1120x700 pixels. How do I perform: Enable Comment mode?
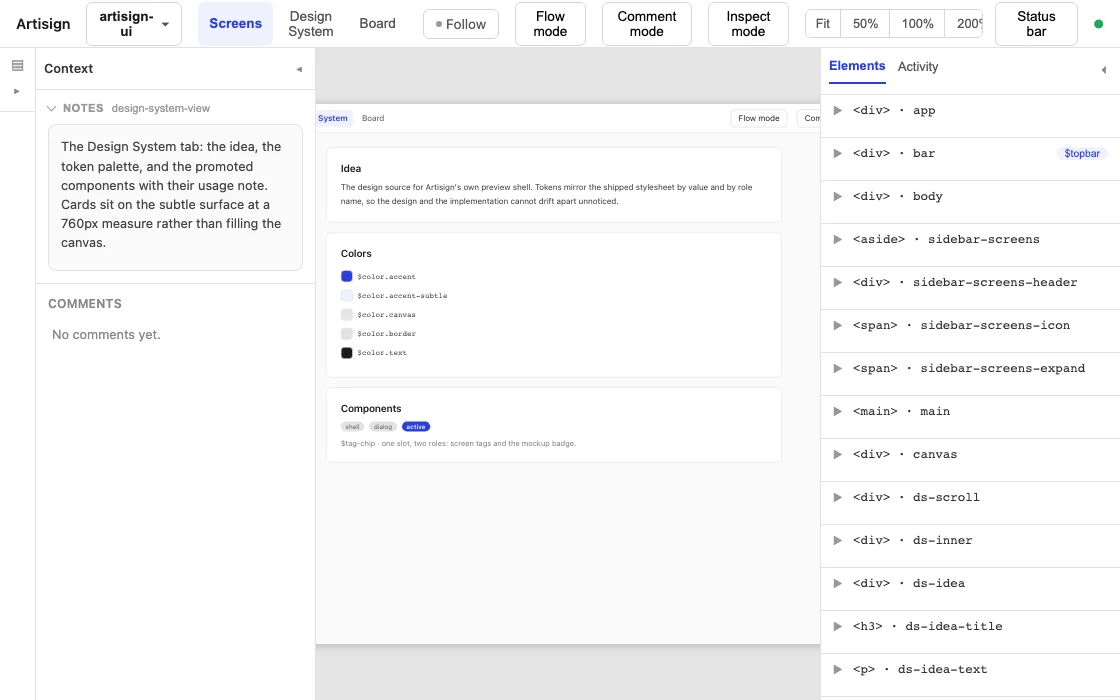[646, 24]
